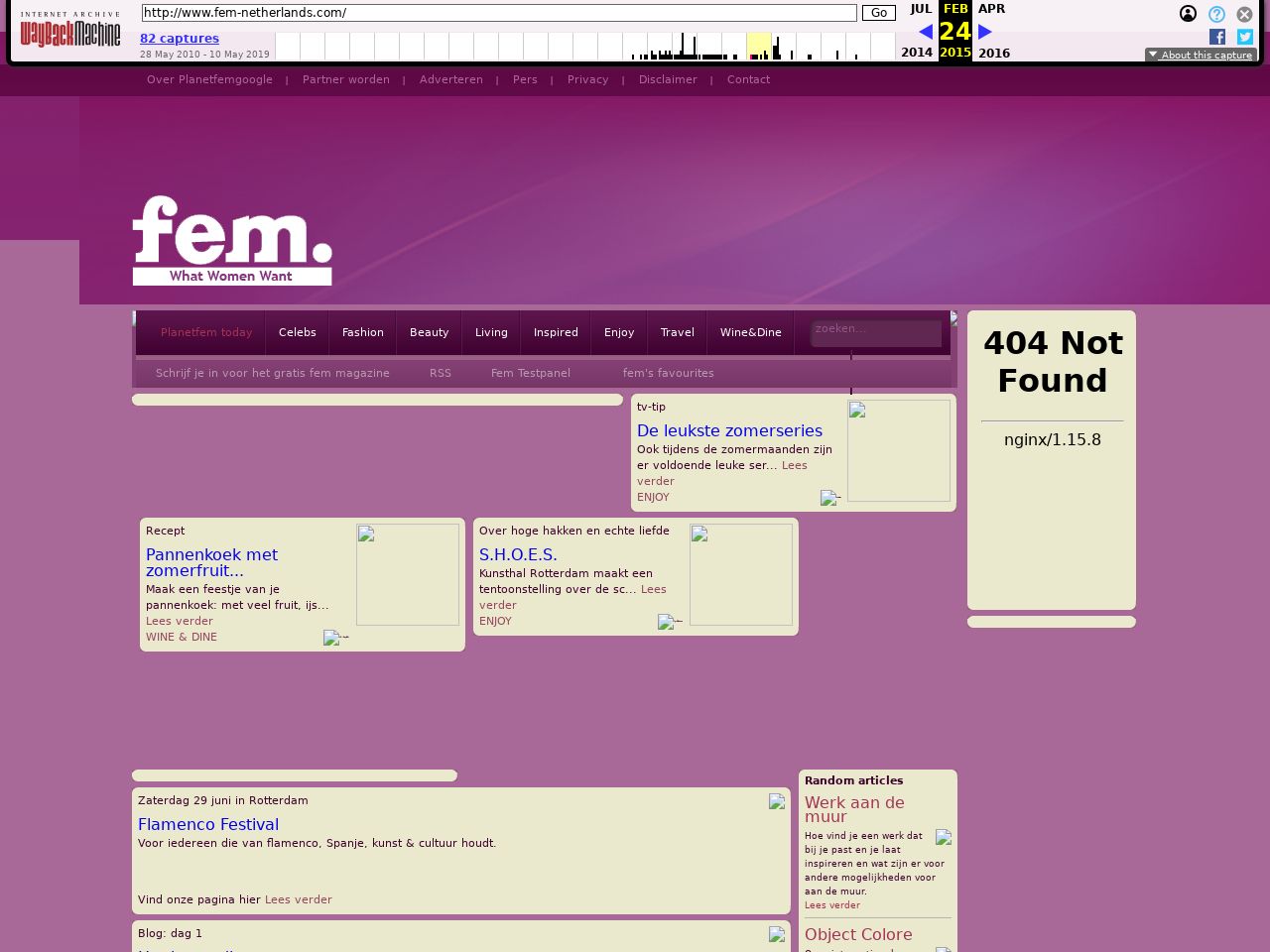Open the 82 captures link
The width and height of the screenshot is (1270, 952).
180,39
